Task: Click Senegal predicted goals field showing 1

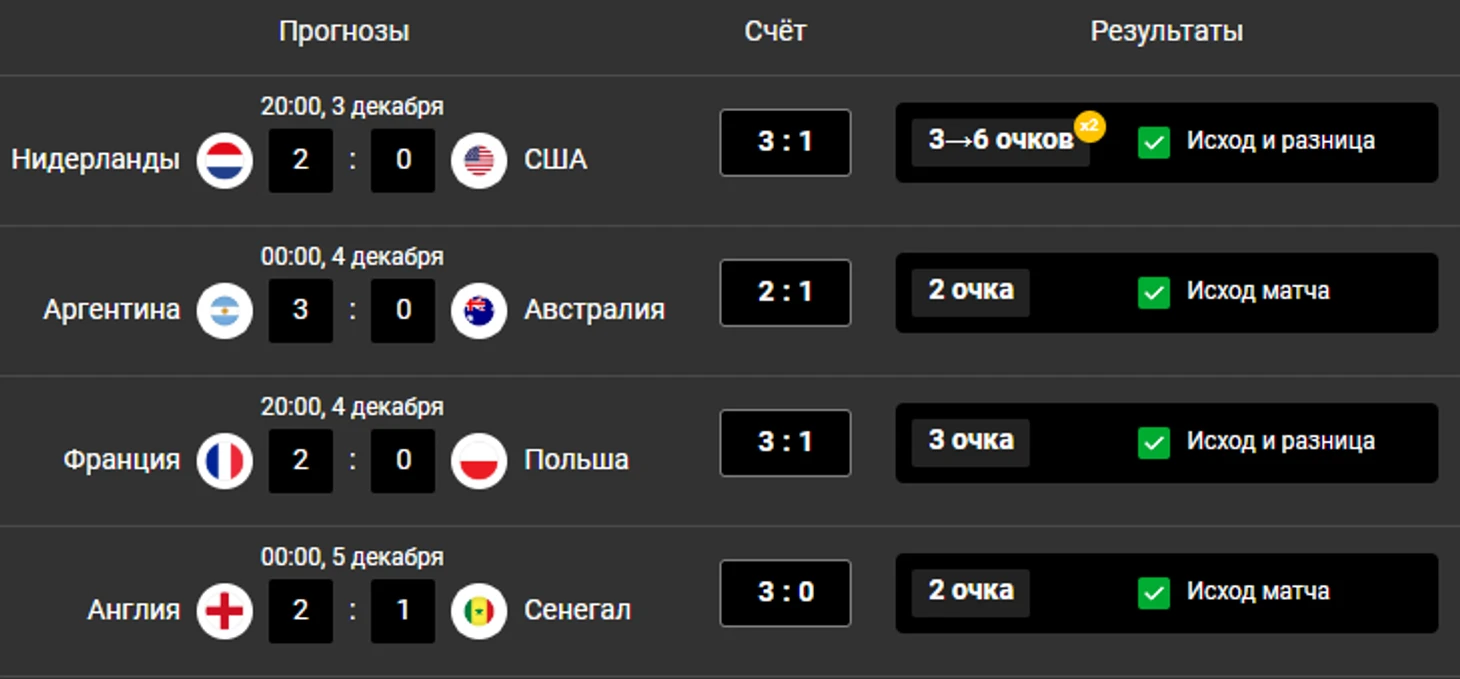Action: 403,611
